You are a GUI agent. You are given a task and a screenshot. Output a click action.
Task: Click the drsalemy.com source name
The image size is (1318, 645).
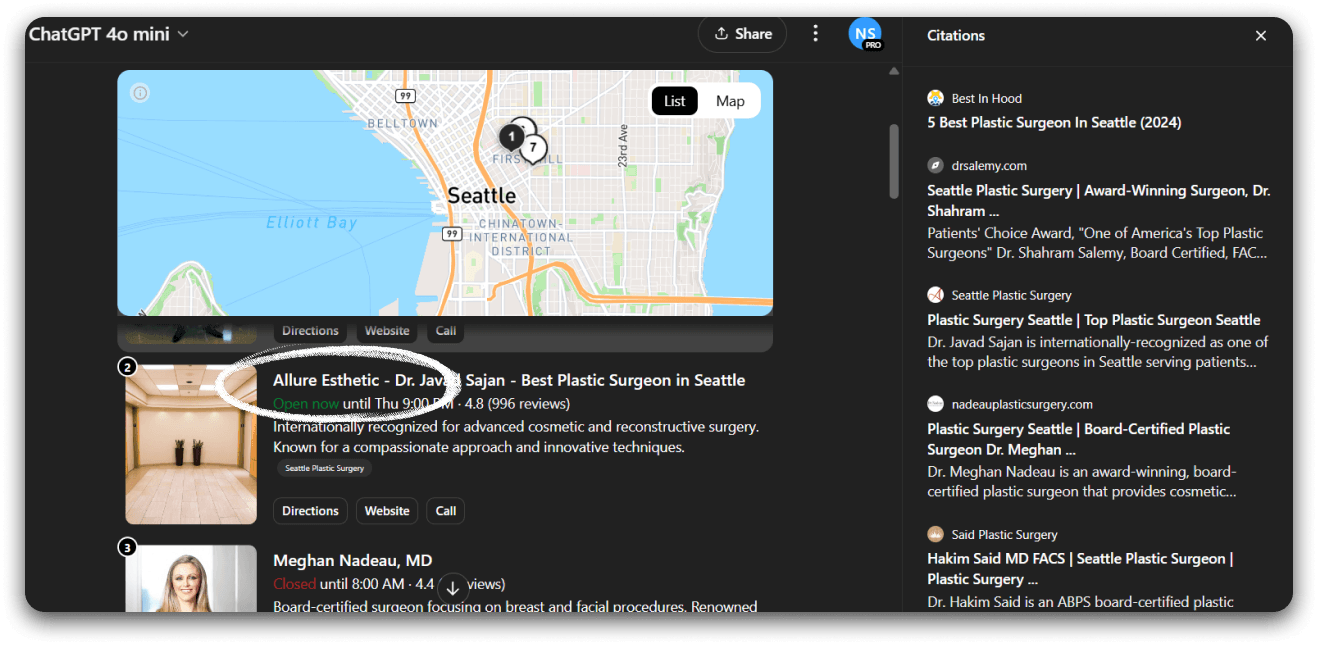(989, 166)
